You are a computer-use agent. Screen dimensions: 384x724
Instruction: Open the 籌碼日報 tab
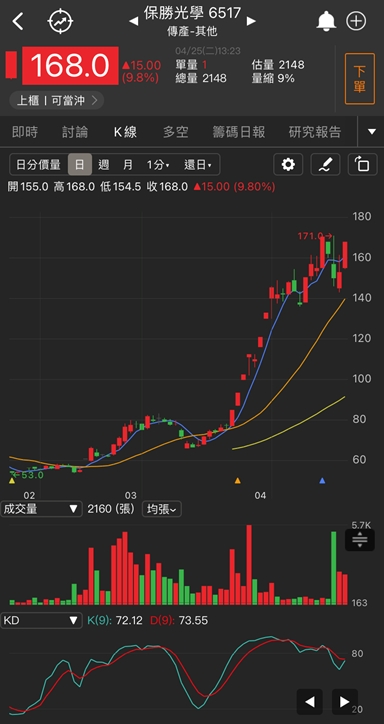pos(239,132)
